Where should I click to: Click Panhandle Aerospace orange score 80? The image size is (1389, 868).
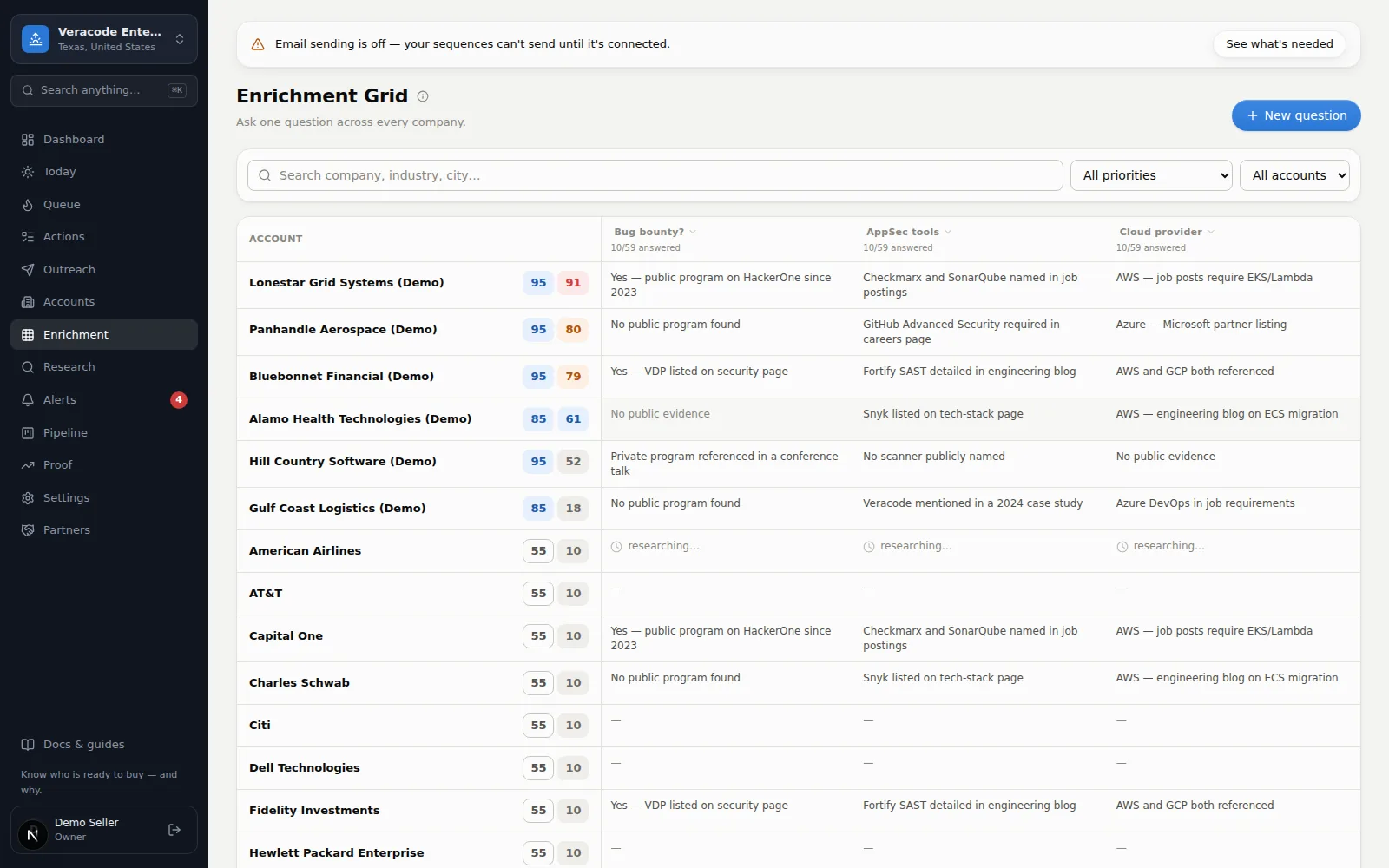[573, 330]
